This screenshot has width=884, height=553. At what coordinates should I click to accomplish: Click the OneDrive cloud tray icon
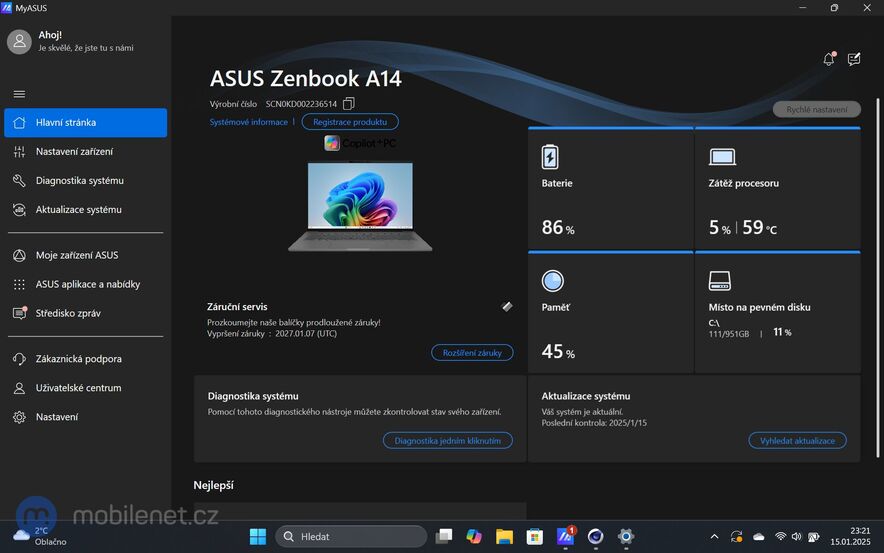[x=759, y=537]
